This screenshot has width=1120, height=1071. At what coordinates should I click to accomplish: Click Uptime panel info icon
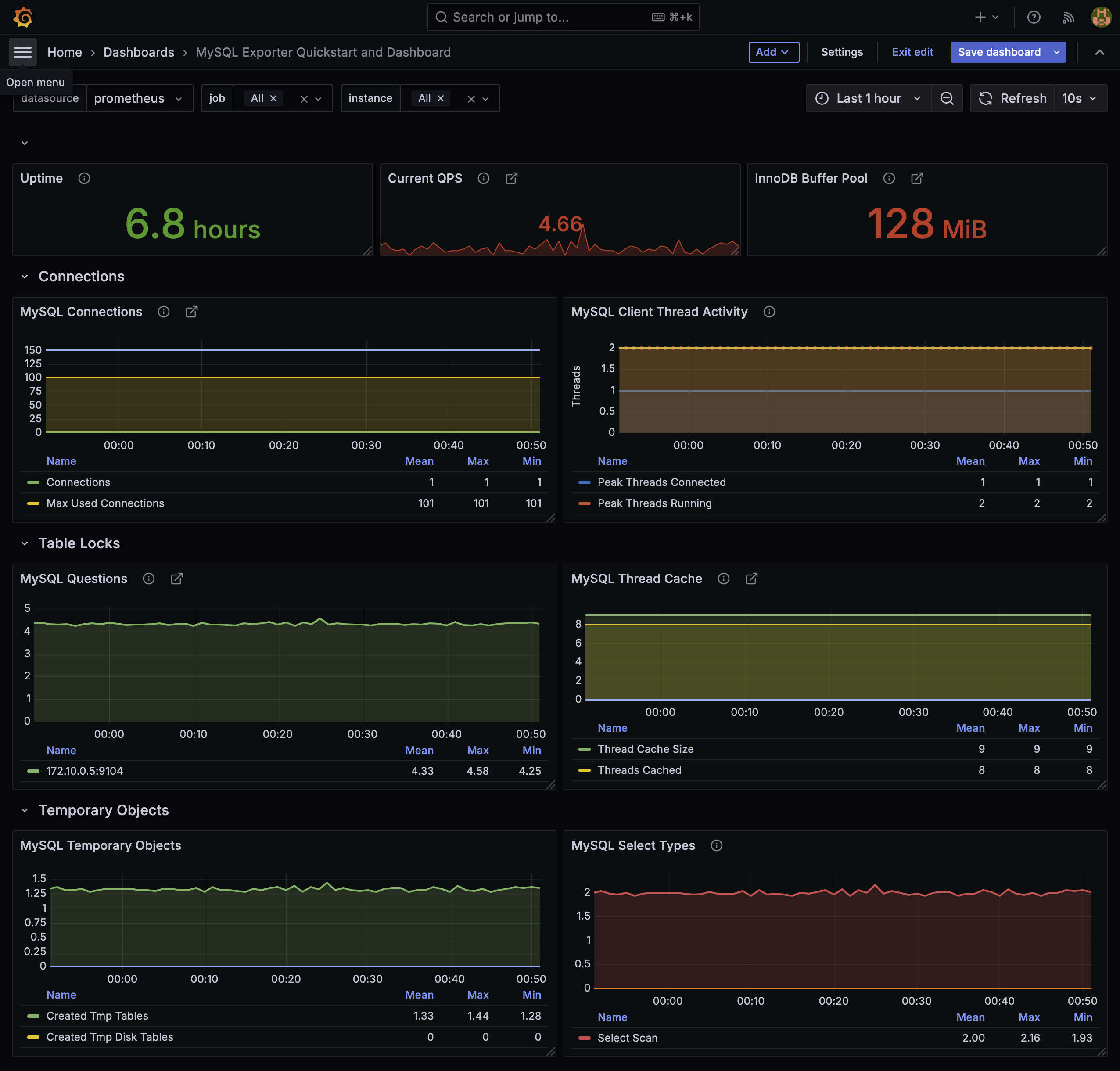84,178
